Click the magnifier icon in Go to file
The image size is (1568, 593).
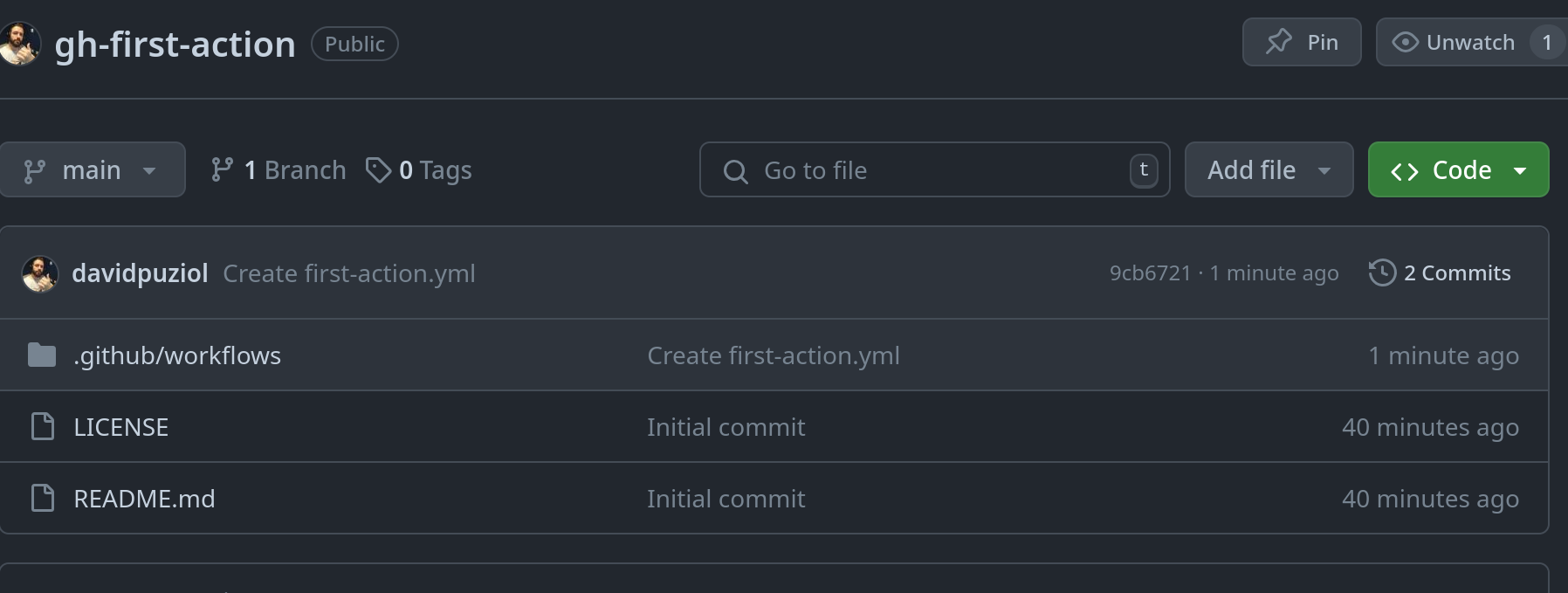tap(736, 170)
